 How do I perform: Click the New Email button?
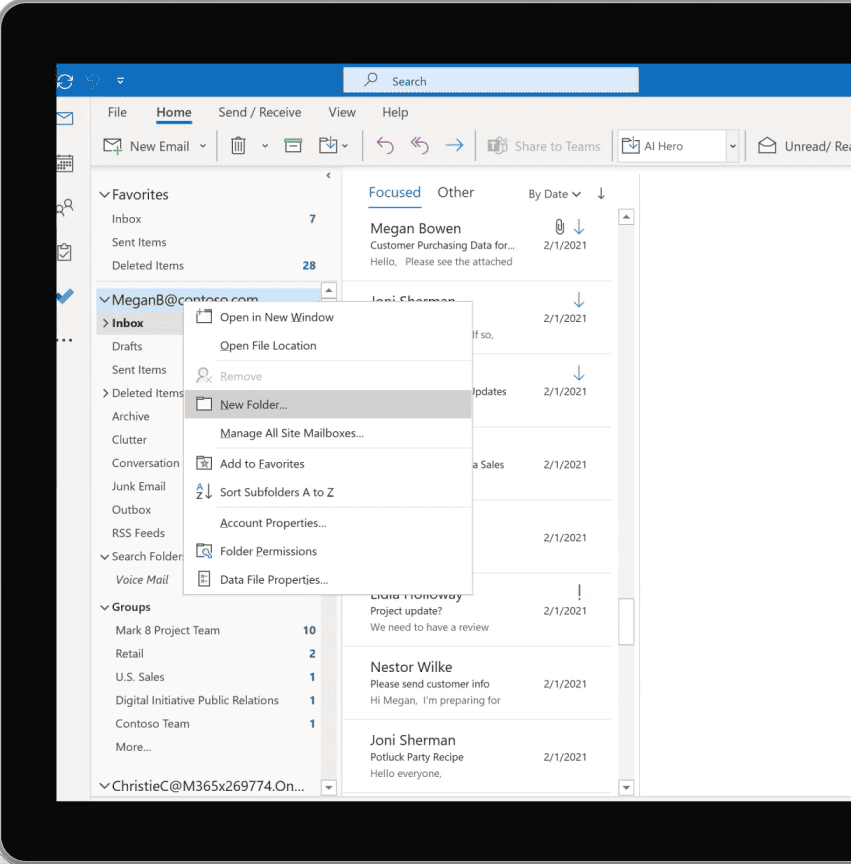(147, 146)
